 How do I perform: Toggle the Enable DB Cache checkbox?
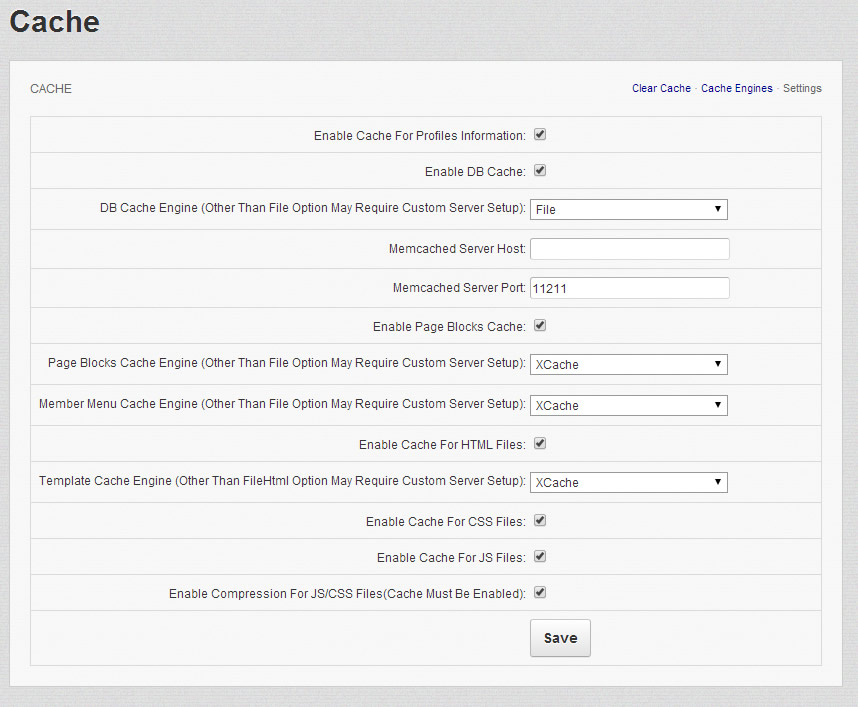click(540, 171)
